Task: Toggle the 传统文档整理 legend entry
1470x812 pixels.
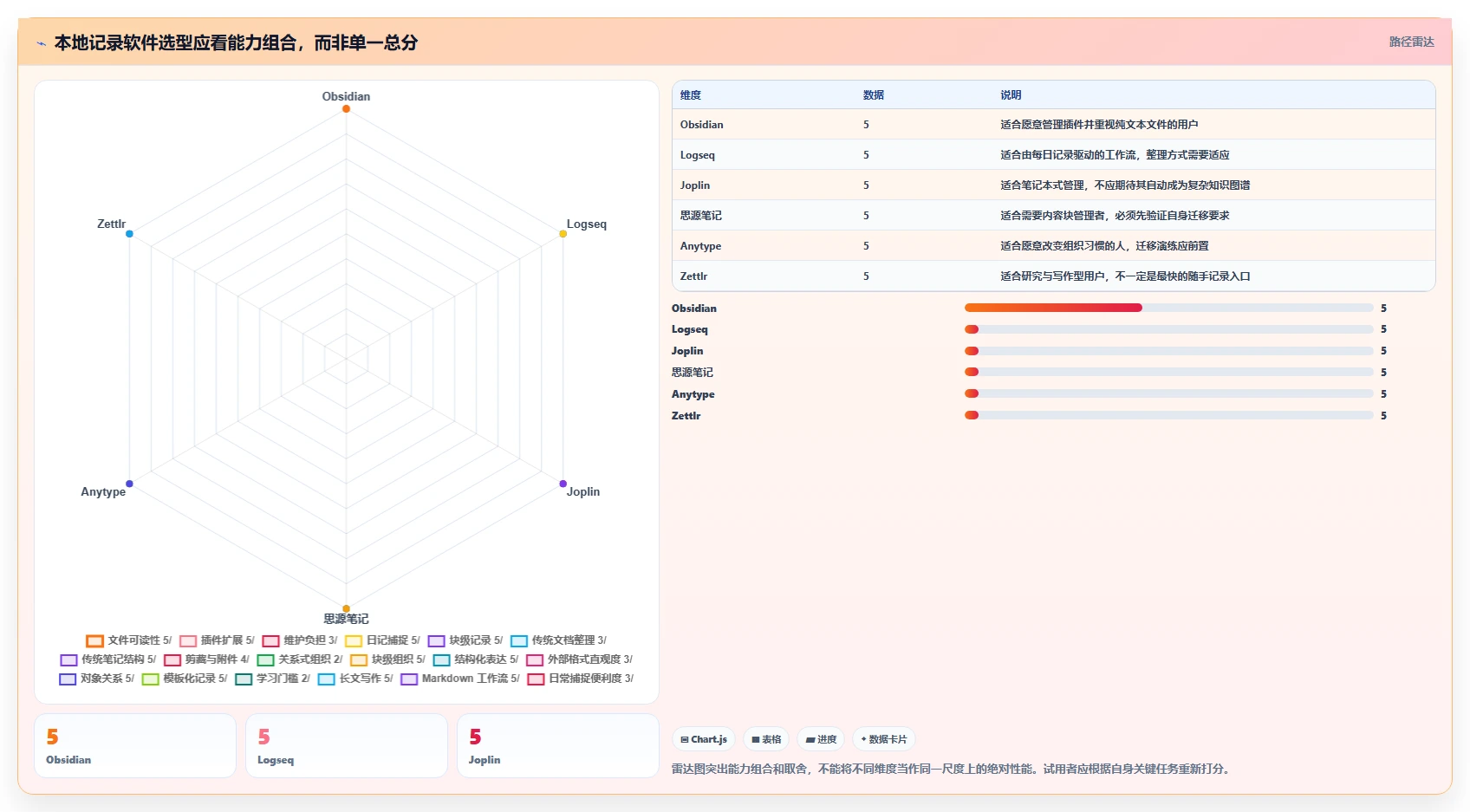Action: pos(558,640)
